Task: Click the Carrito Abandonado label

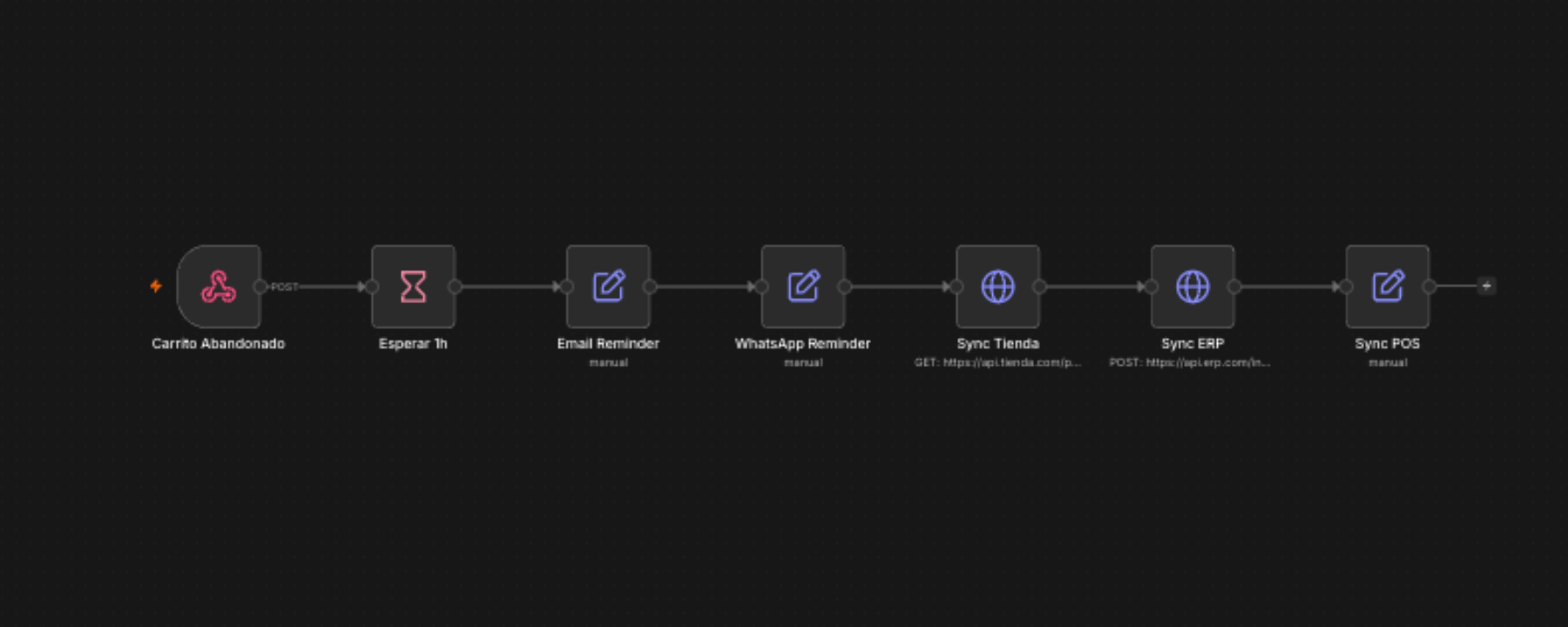Action: coord(219,344)
